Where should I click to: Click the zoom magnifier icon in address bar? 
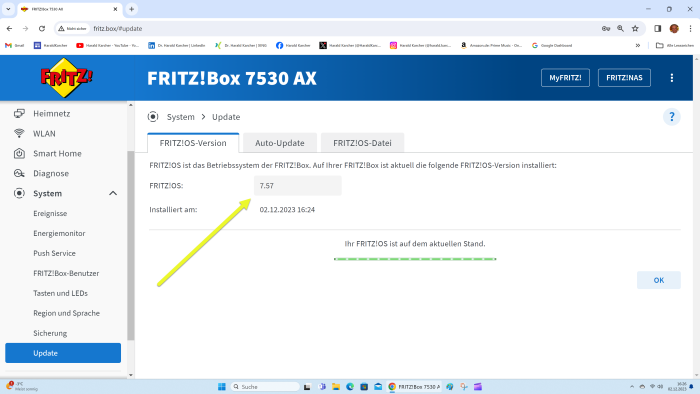click(x=621, y=29)
